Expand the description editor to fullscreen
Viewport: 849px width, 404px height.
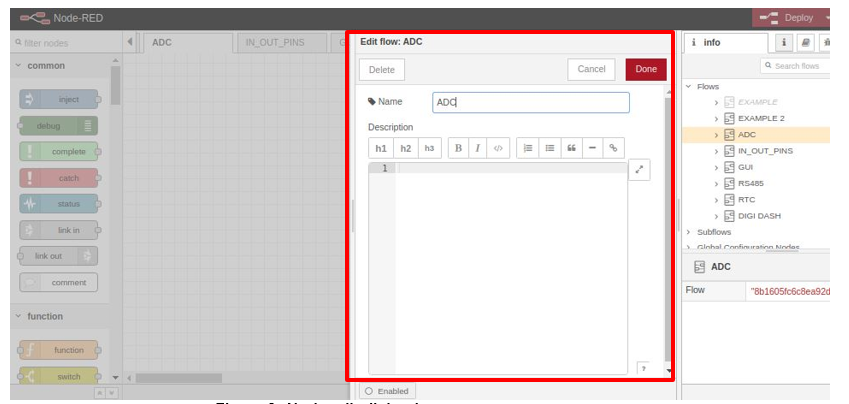click(x=640, y=170)
